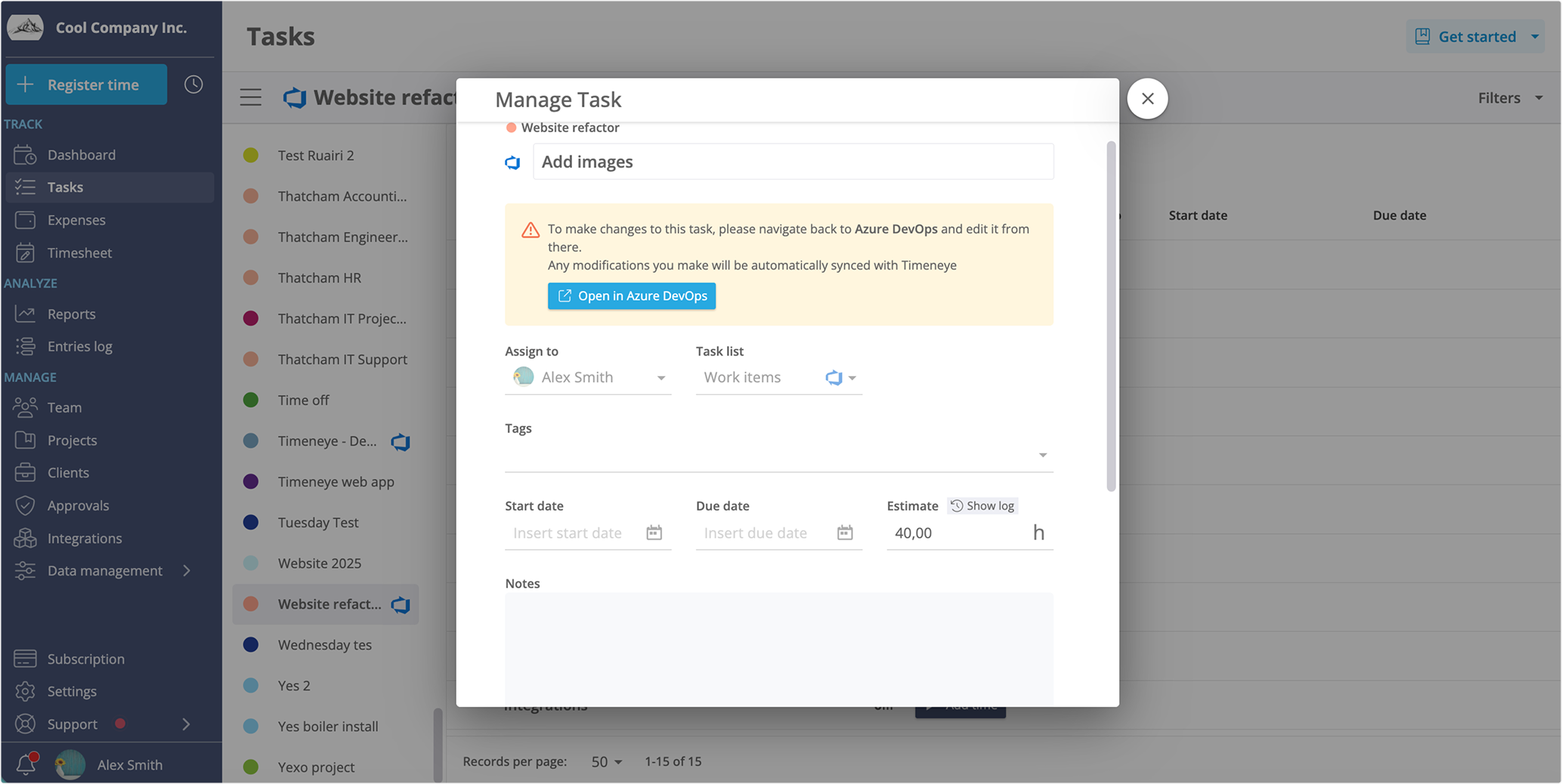Click the Open in Azure DevOps button

(632, 295)
